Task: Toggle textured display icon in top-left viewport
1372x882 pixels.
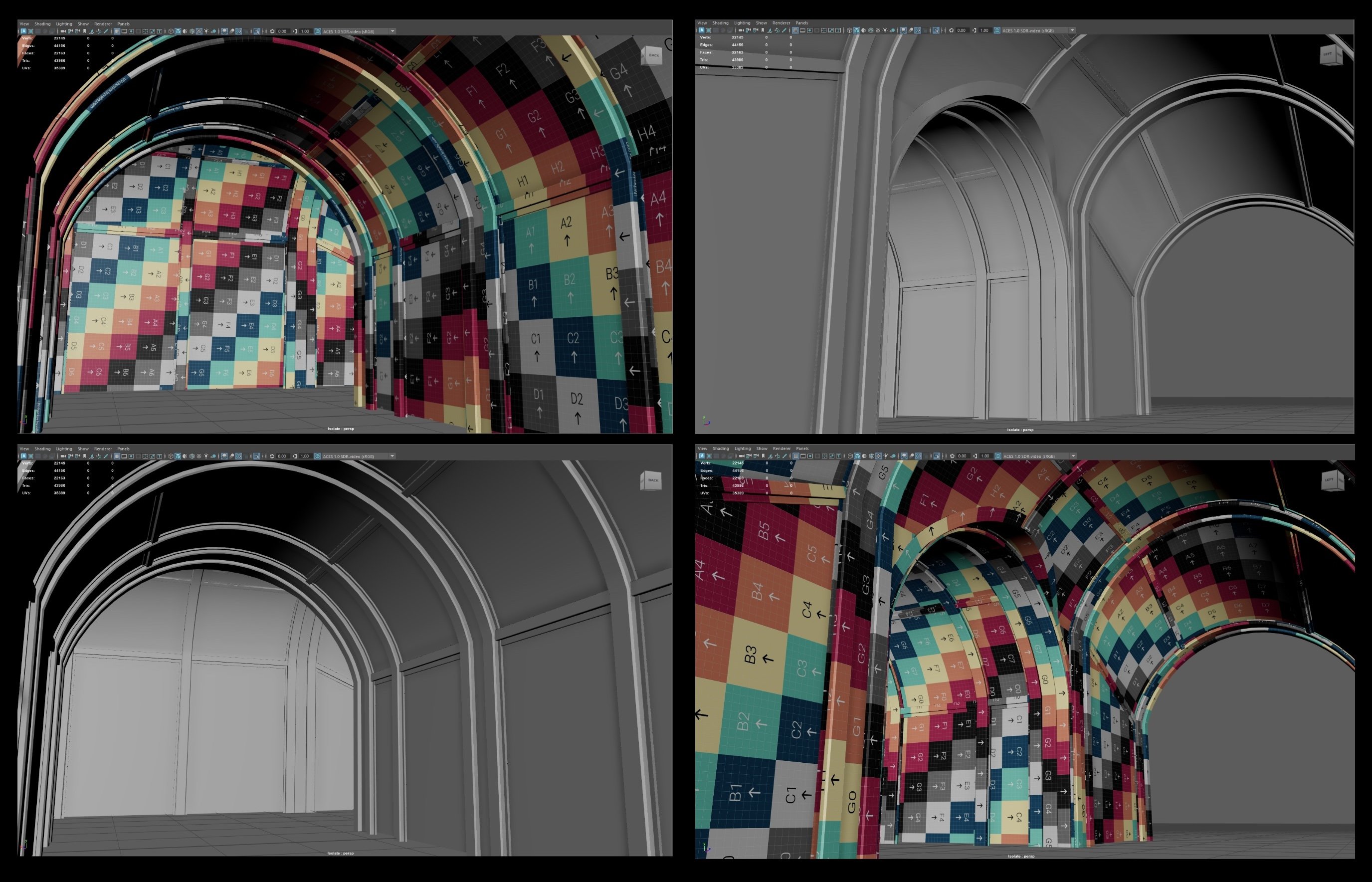Action: click(199, 31)
